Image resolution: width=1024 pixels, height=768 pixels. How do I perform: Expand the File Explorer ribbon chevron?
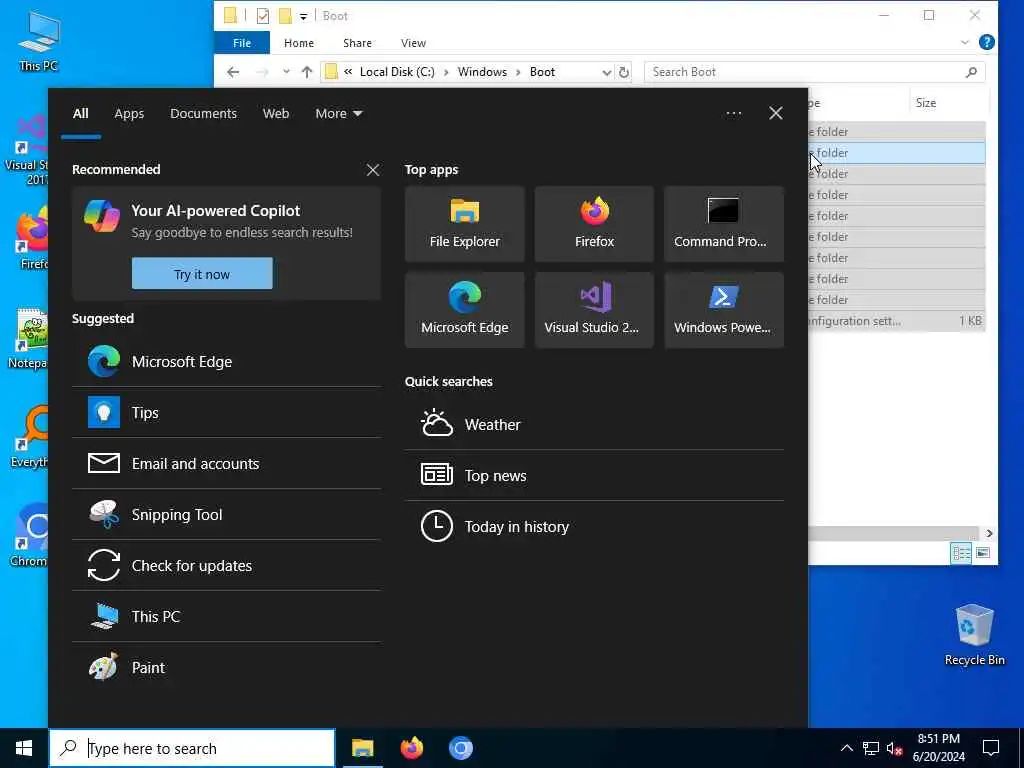coord(965,42)
